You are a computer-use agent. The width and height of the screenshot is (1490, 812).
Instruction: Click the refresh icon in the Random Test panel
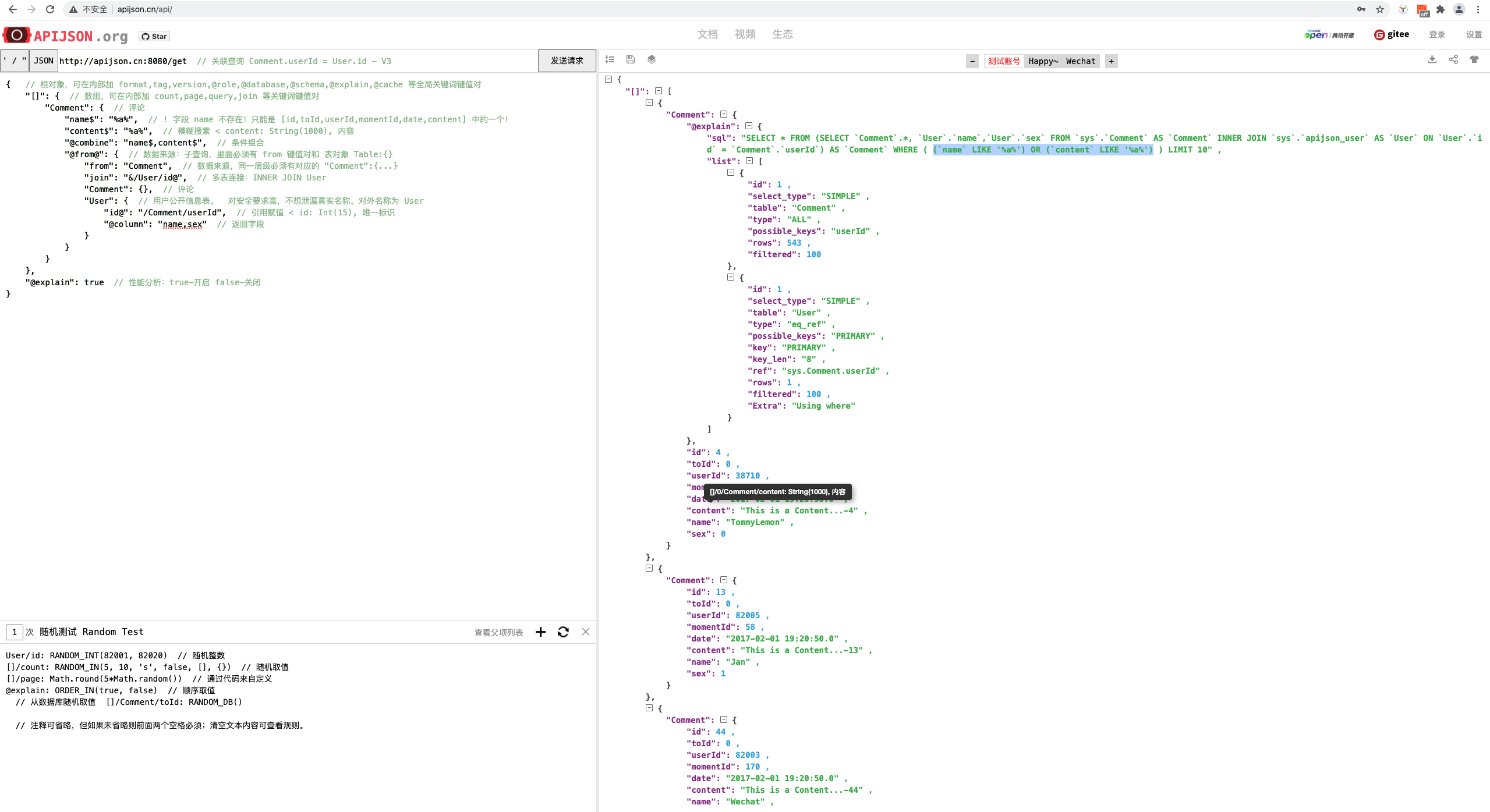coord(562,632)
